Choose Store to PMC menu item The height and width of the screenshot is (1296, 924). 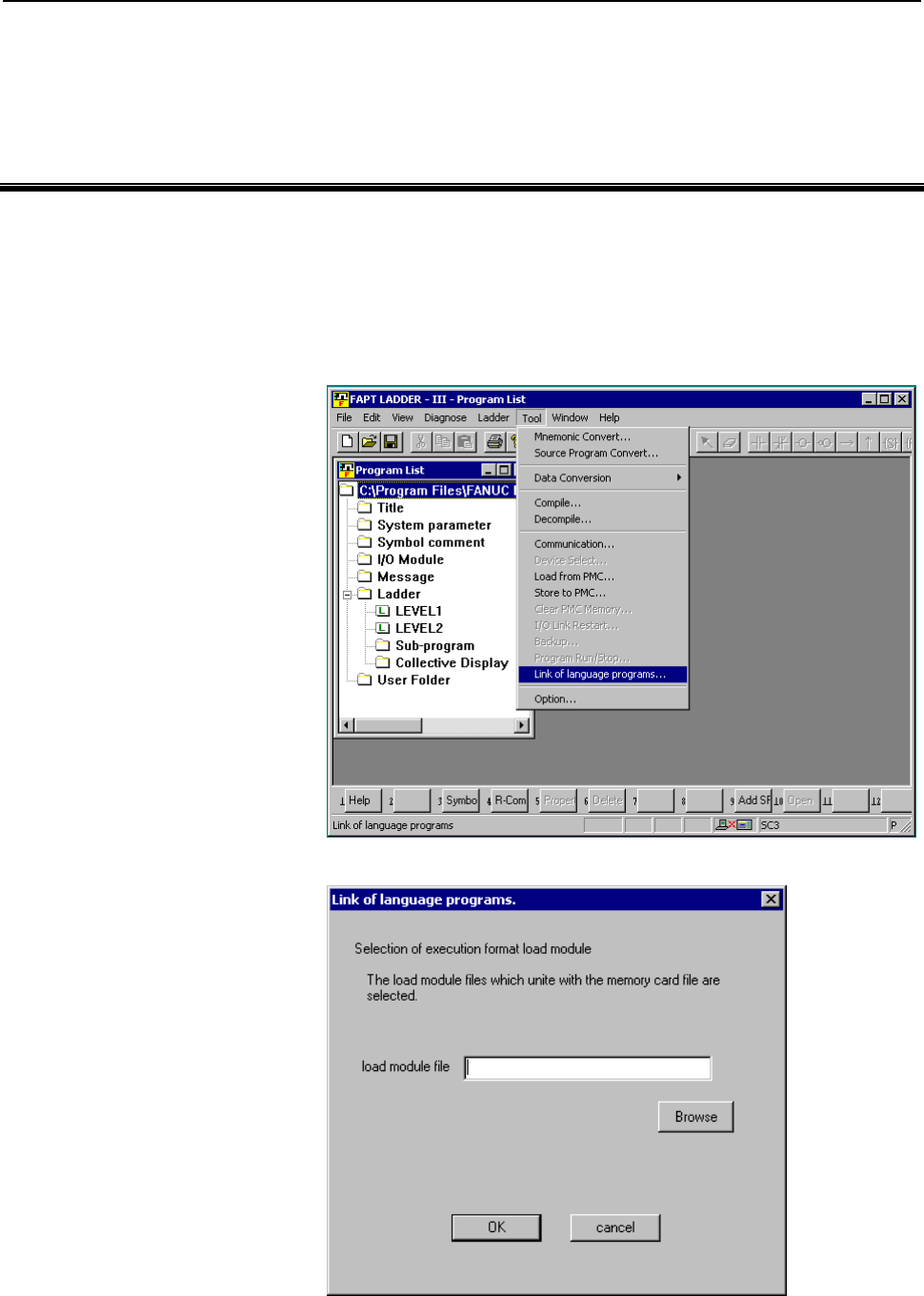pos(602,592)
